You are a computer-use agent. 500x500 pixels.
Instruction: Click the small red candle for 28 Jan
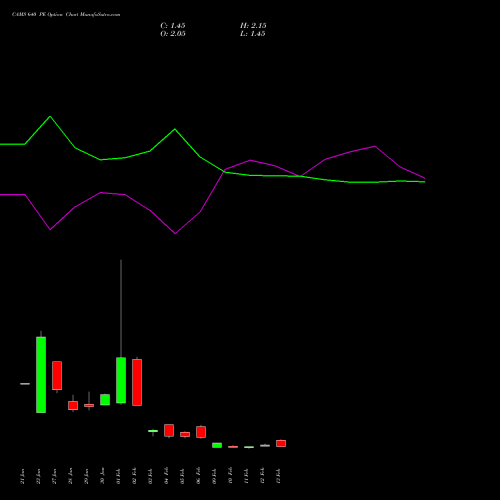pyautogui.click(x=73, y=405)
